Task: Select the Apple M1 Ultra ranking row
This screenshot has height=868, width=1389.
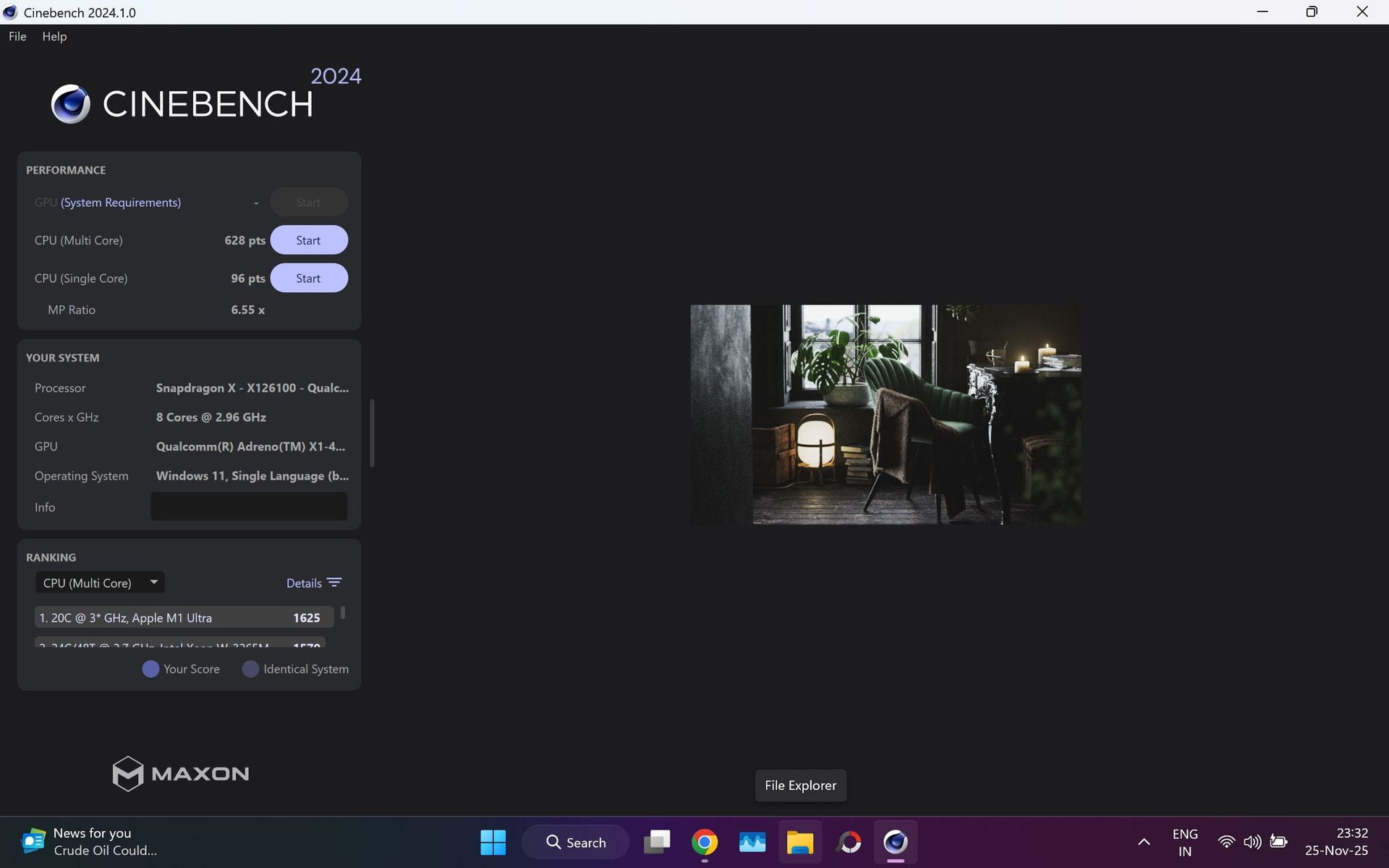Action: pyautogui.click(x=184, y=617)
